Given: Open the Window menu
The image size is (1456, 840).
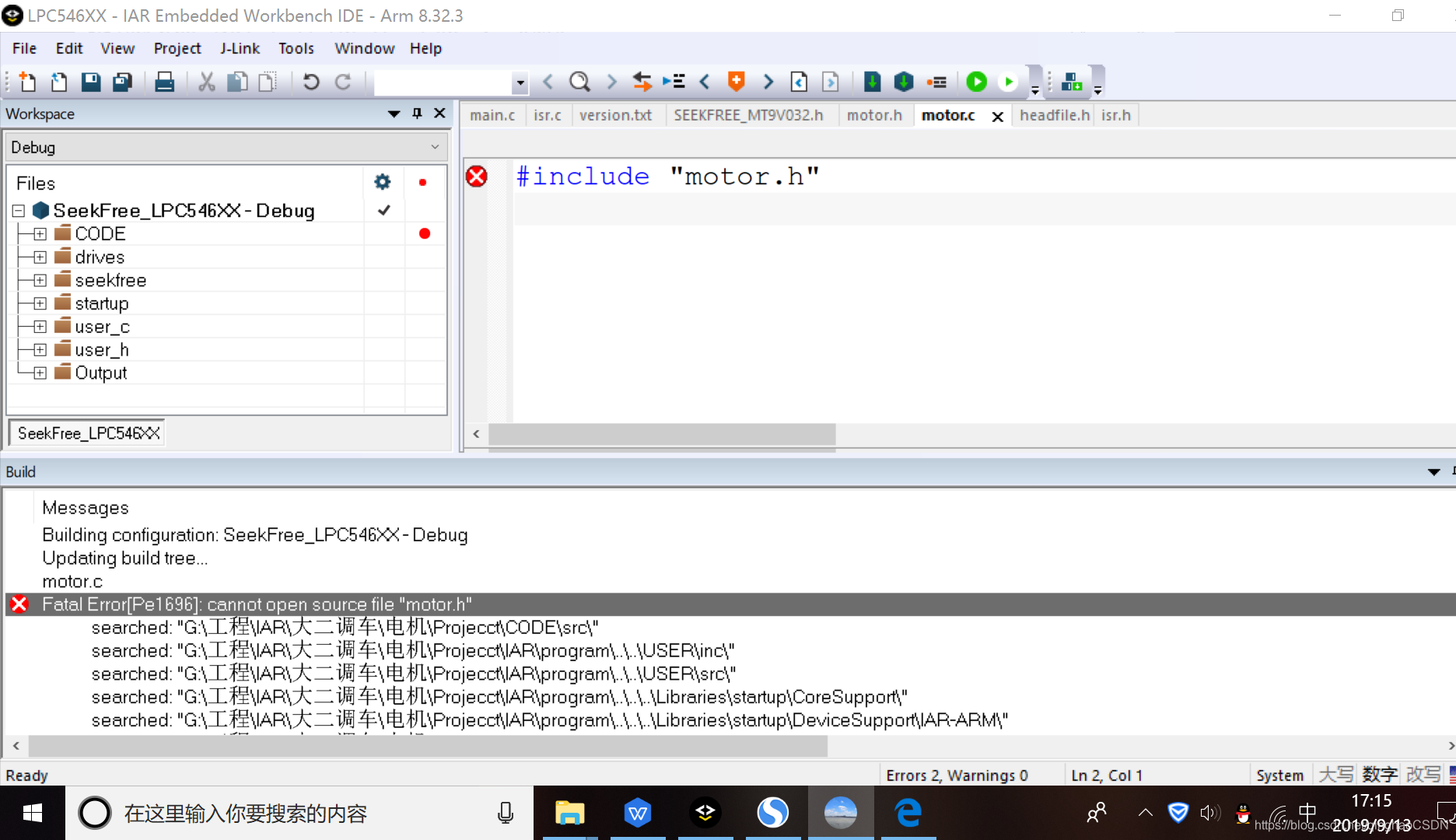Looking at the screenshot, I should [364, 48].
